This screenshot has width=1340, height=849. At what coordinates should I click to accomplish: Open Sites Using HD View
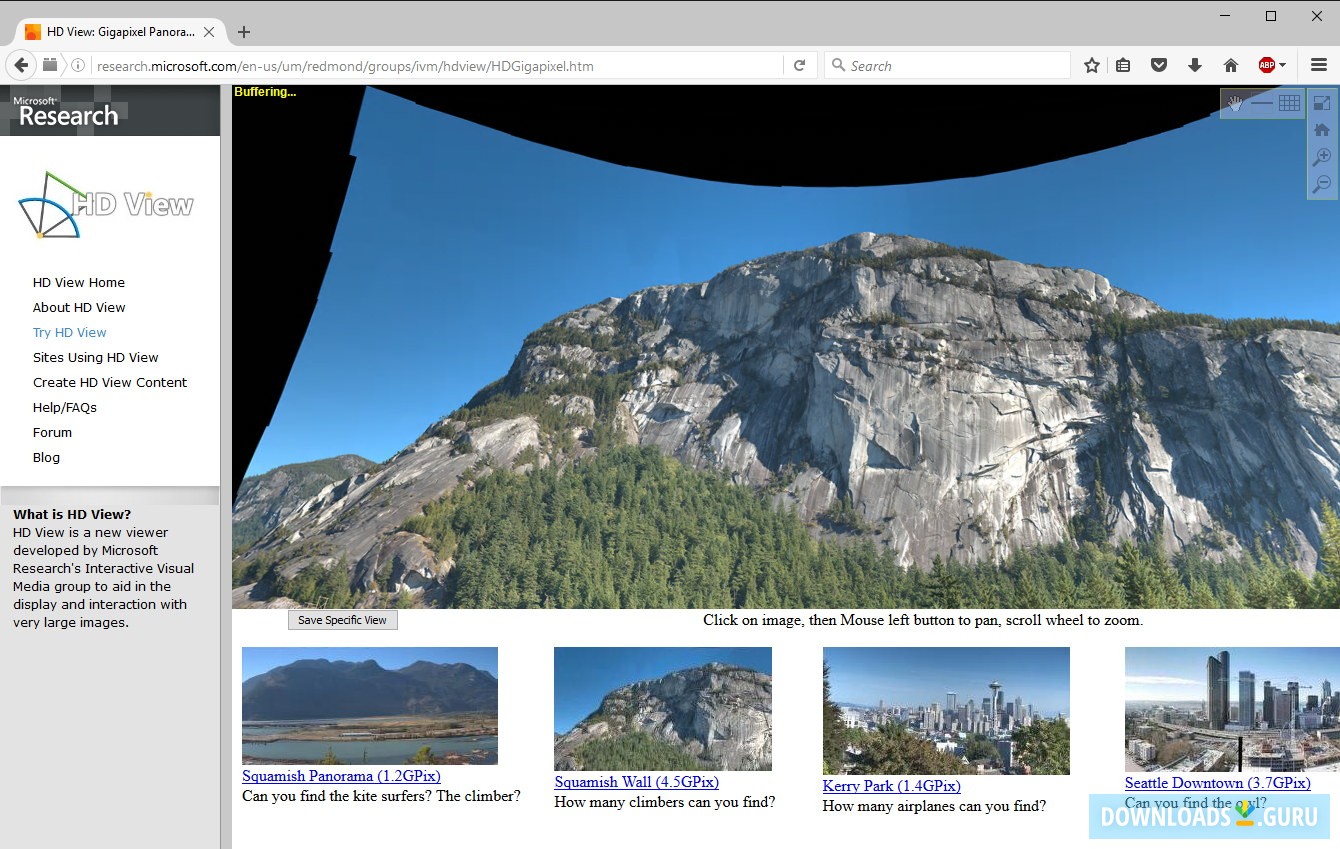click(96, 358)
